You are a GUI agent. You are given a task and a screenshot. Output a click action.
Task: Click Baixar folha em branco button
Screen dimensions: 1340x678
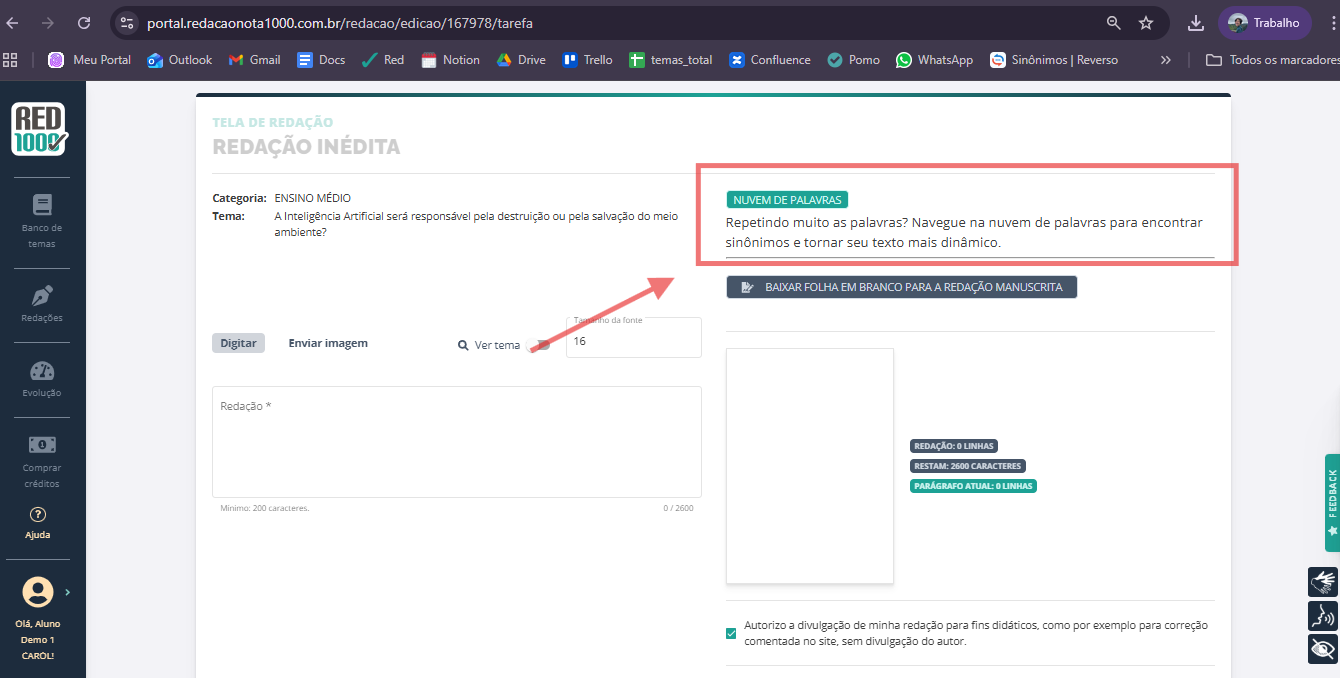coord(901,287)
